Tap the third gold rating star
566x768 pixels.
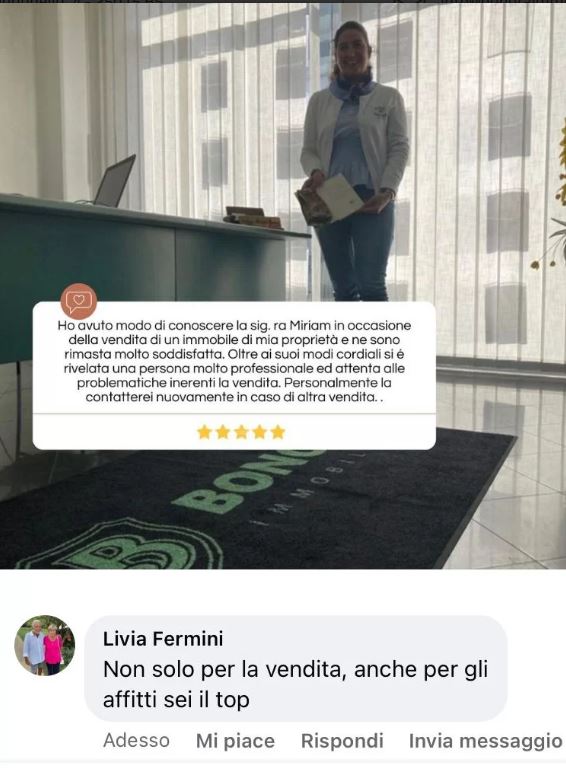click(241, 432)
